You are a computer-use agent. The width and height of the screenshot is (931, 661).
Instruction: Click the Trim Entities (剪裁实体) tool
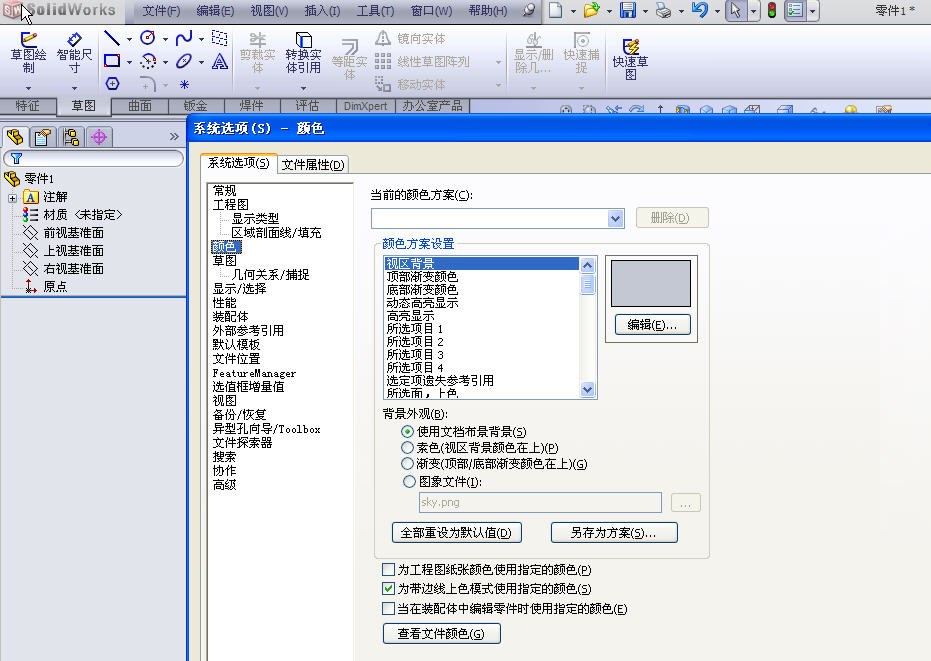258,53
